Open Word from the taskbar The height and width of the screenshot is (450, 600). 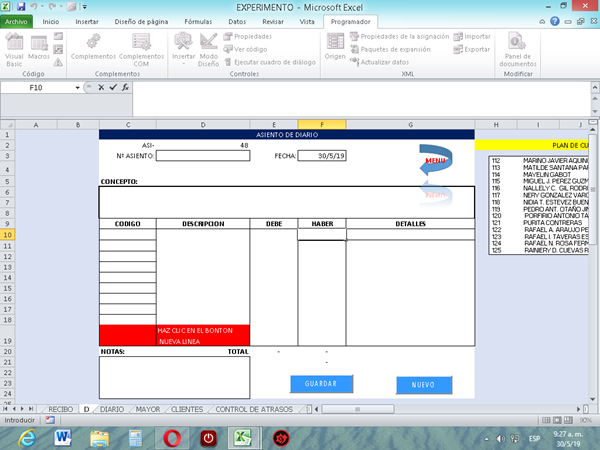coord(63,438)
